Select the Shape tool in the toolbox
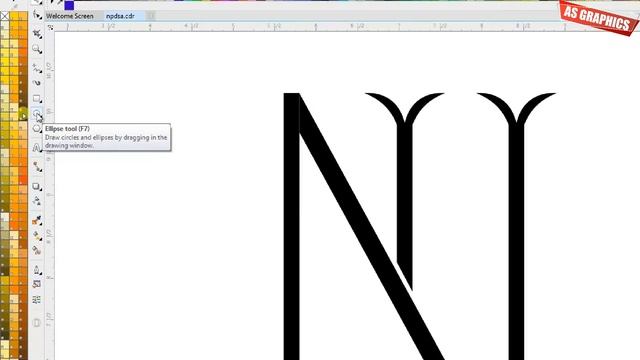 coord(37,16)
